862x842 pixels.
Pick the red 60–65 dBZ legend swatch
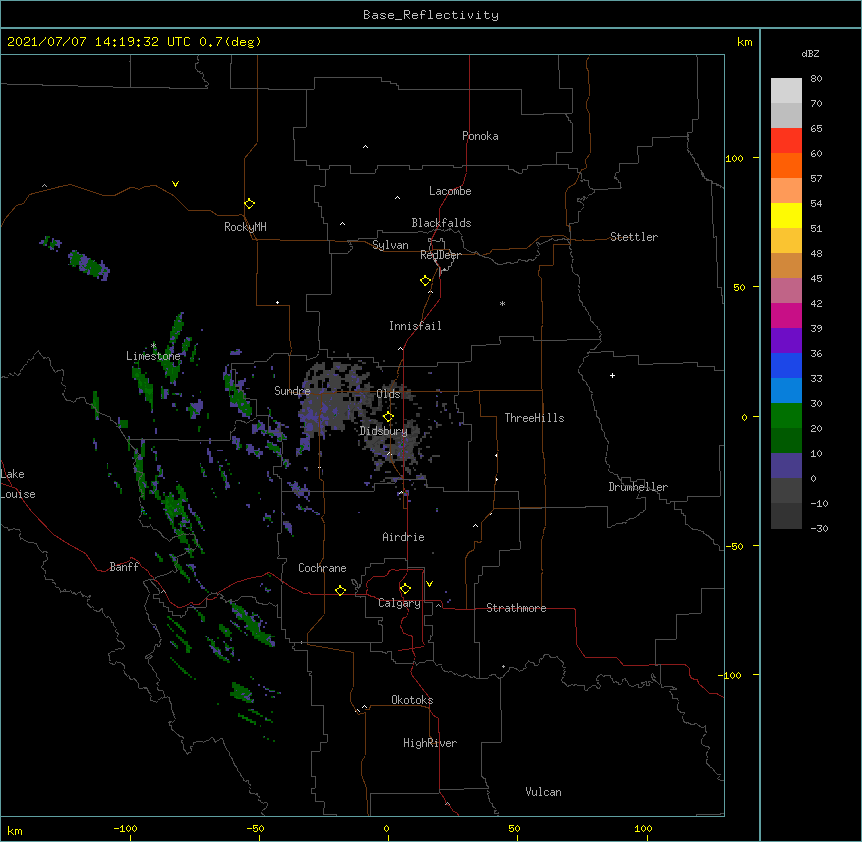[786, 140]
